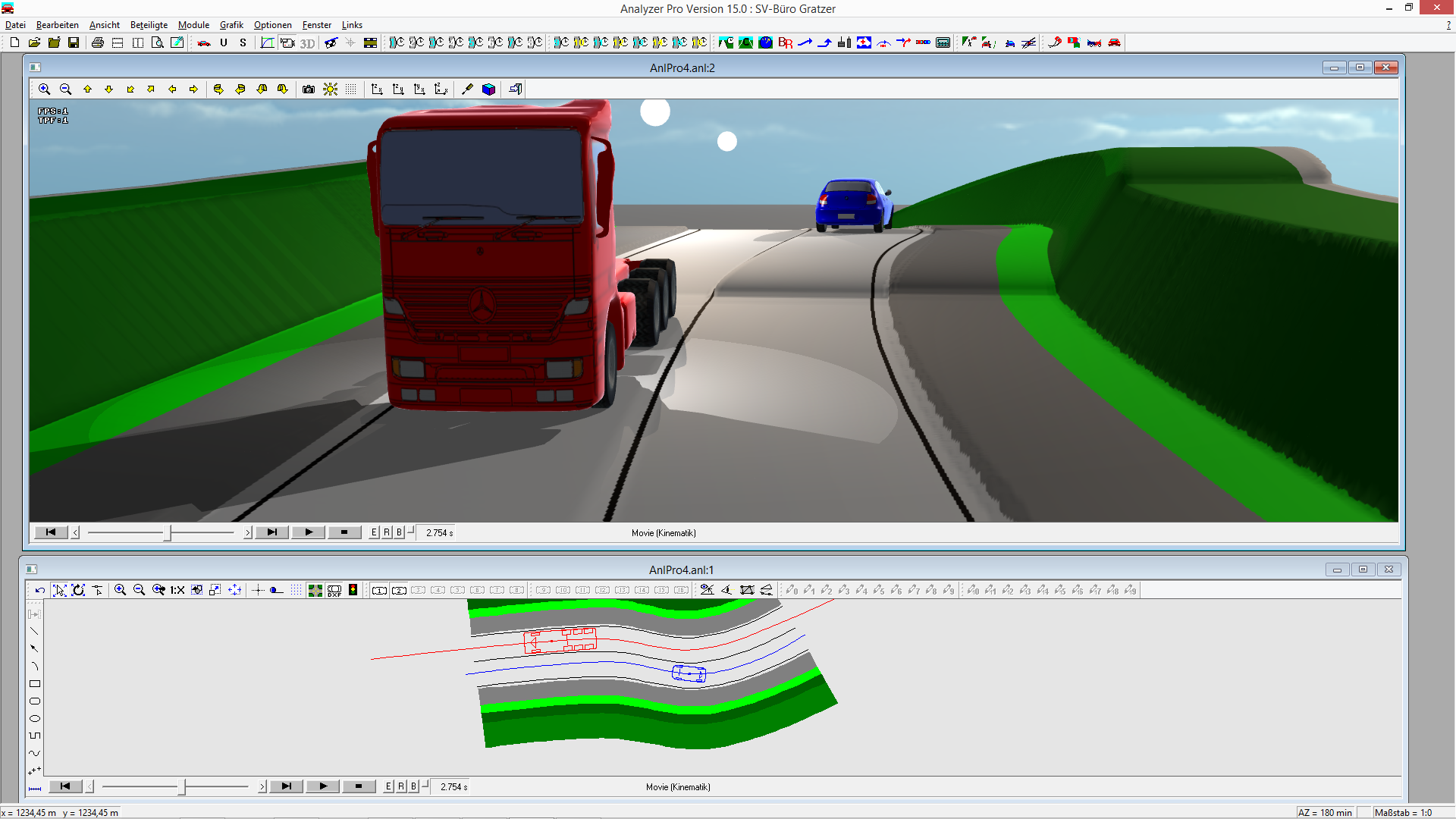The width and height of the screenshot is (1456, 819).
Task: Move 3D camera down with yellow arrow
Action: [108, 89]
